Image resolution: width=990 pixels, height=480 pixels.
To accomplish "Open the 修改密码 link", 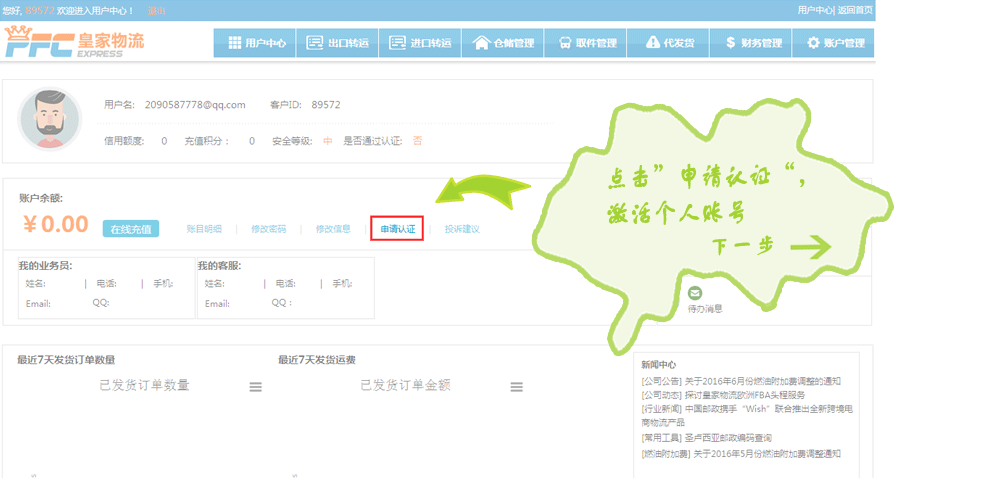I will (268, 229).
